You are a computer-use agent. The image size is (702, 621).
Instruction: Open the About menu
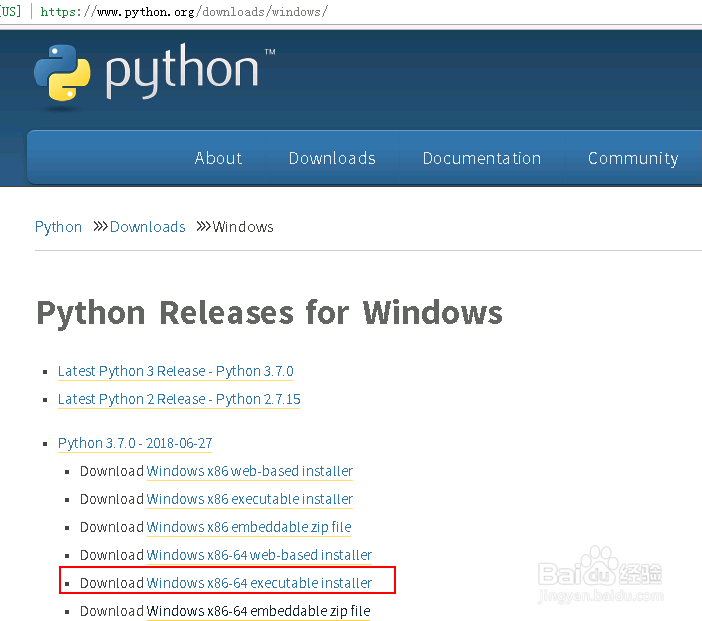pos(218,158)
